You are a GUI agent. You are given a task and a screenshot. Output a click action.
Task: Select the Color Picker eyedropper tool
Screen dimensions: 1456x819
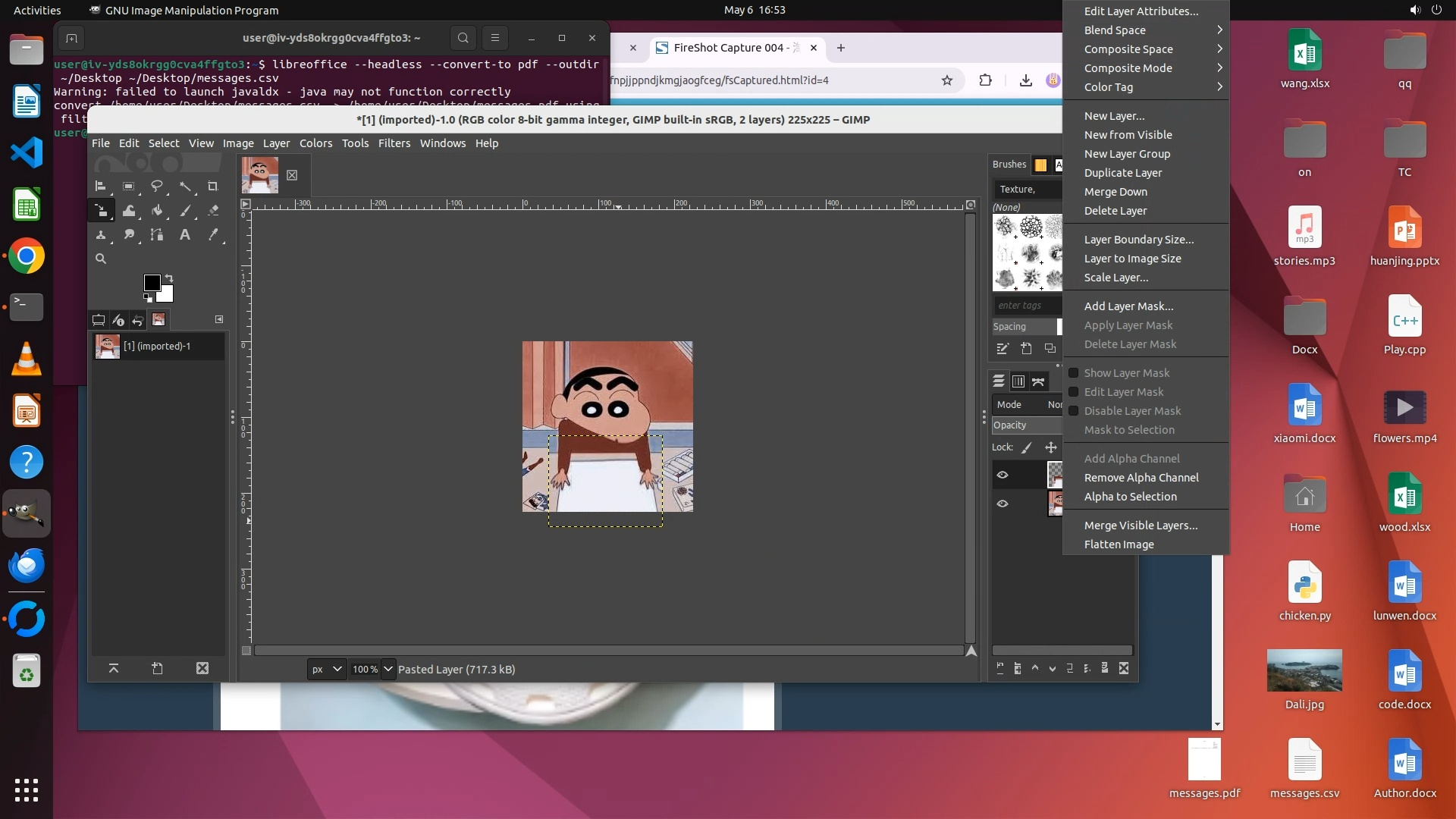[213, 235]
